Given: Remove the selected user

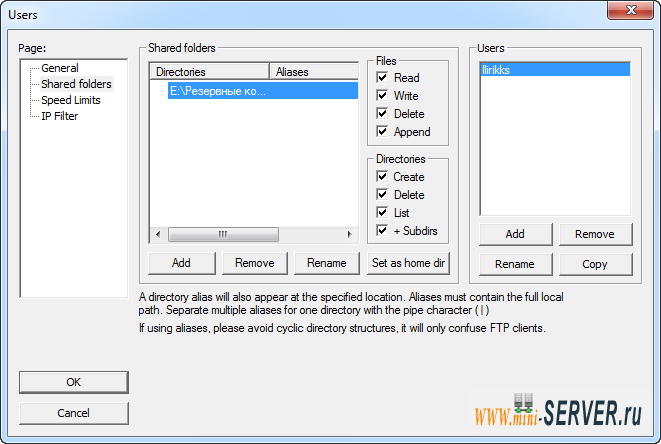Looking at the screenshot, I should (595, 234).
